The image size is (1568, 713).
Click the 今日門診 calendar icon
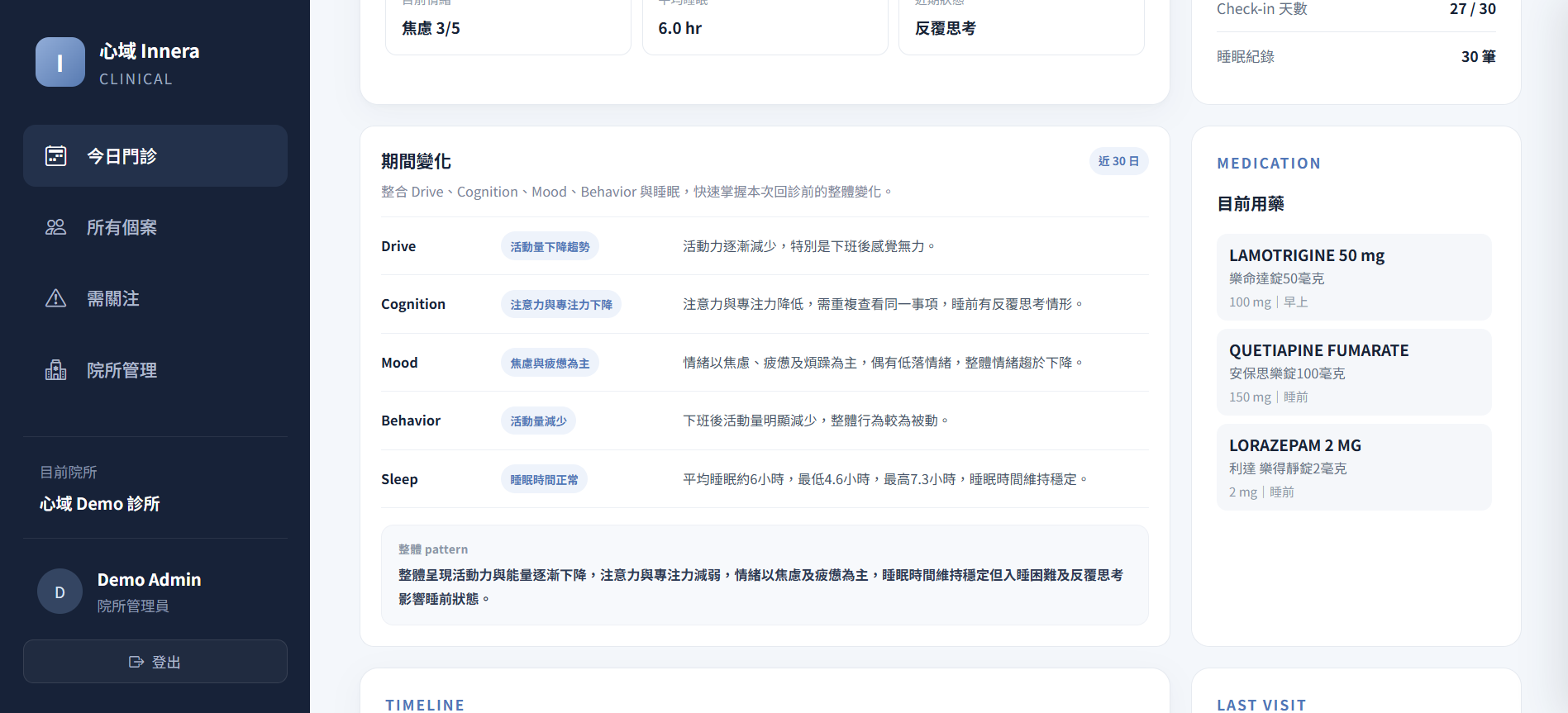coord(55,155)
